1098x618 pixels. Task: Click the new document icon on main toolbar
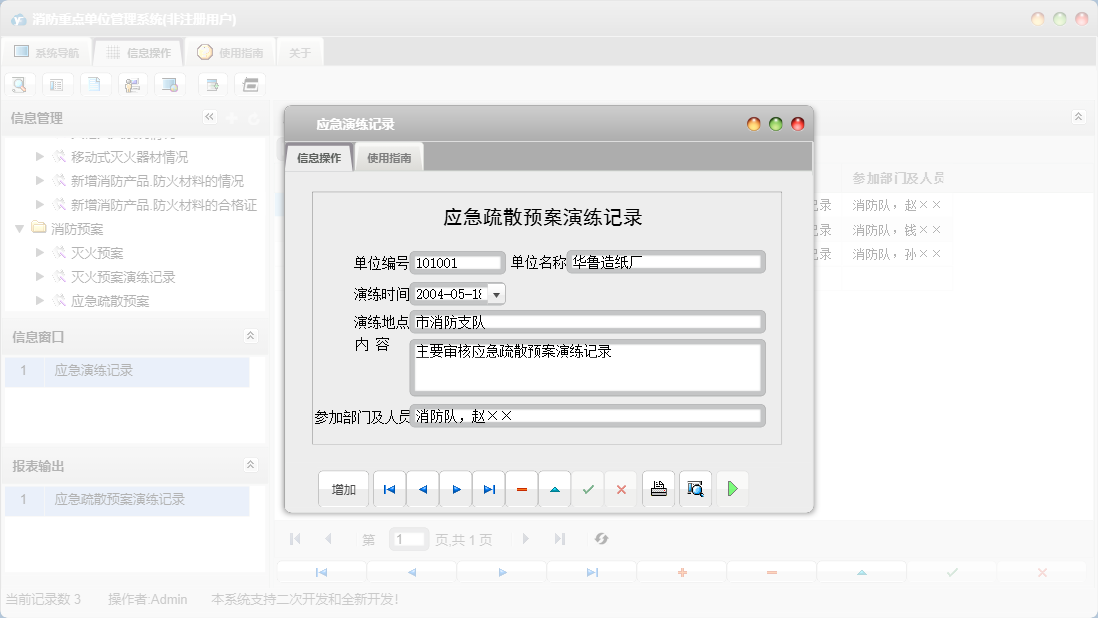[x=95, y=84]
